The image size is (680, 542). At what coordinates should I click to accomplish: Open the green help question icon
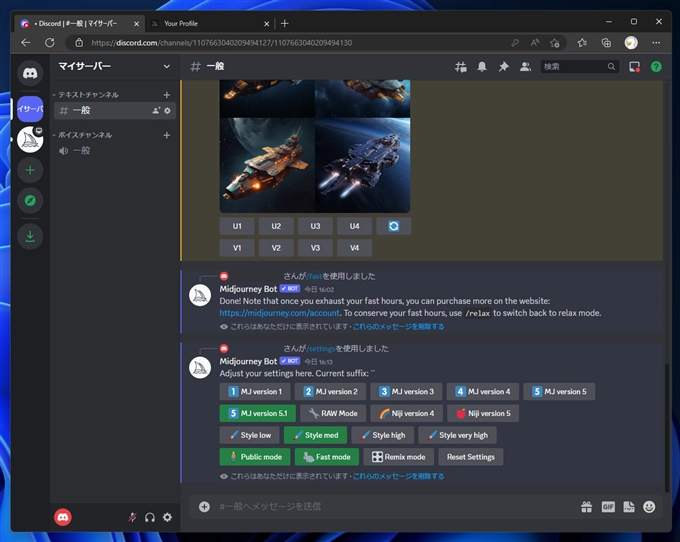(656, 67)
